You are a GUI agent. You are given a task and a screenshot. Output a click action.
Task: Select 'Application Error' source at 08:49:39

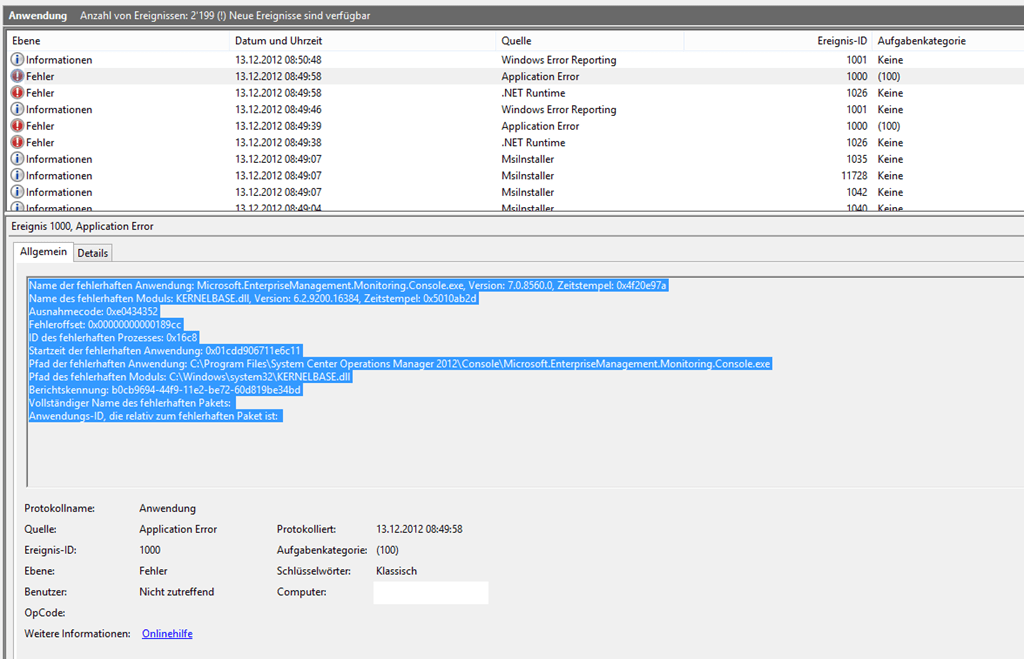(x=540, y=126)
